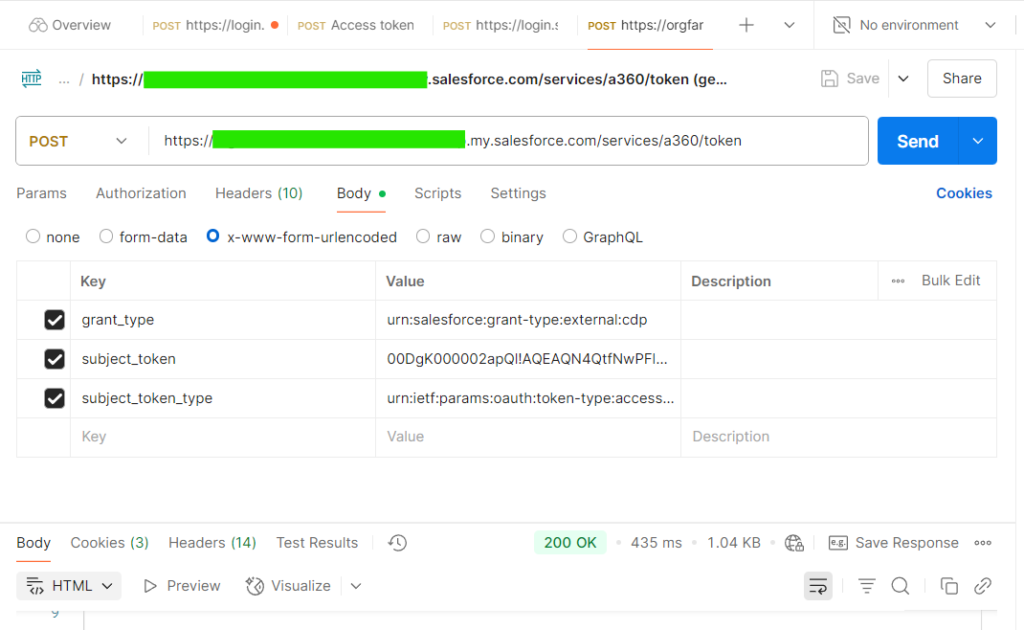Open the Test Results tab
The width and height of the screenshot is (1024, 630).
tap(317, 543)
